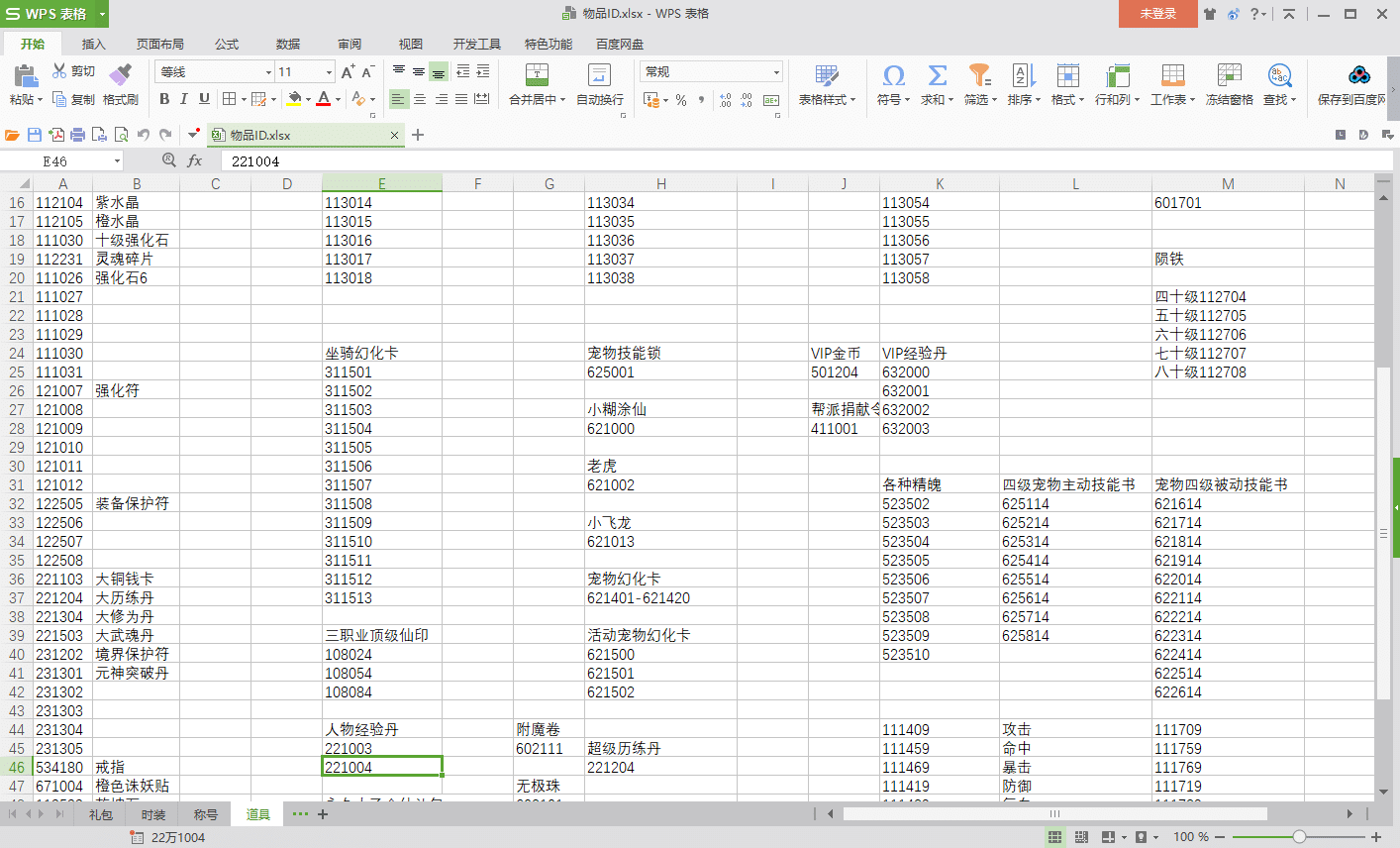Toggle Wrap Text (自动换行)
The image size is (1400, 848).
coord(599,76)
